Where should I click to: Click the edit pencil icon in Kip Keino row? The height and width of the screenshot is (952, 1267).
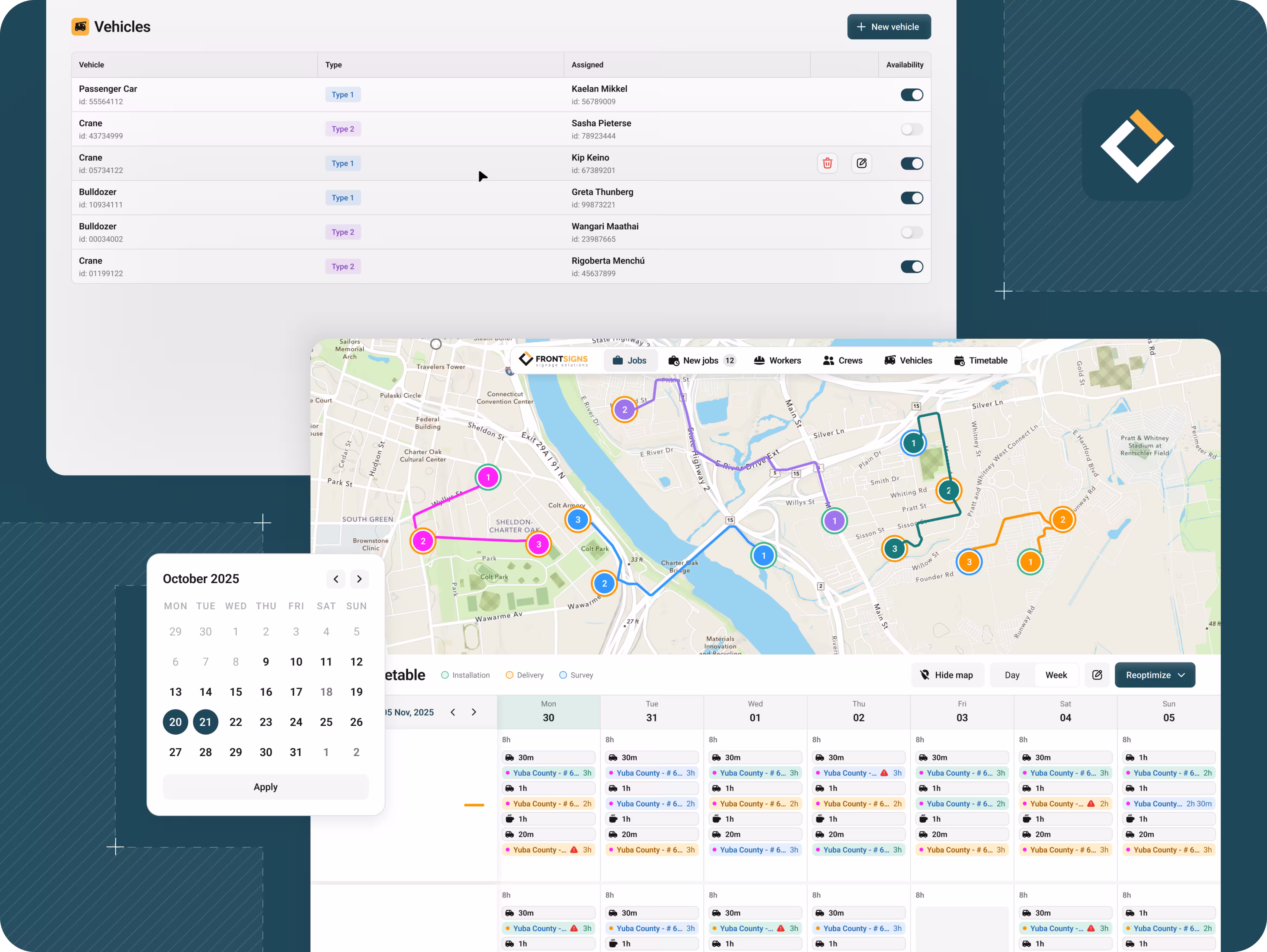coord(861,163)
